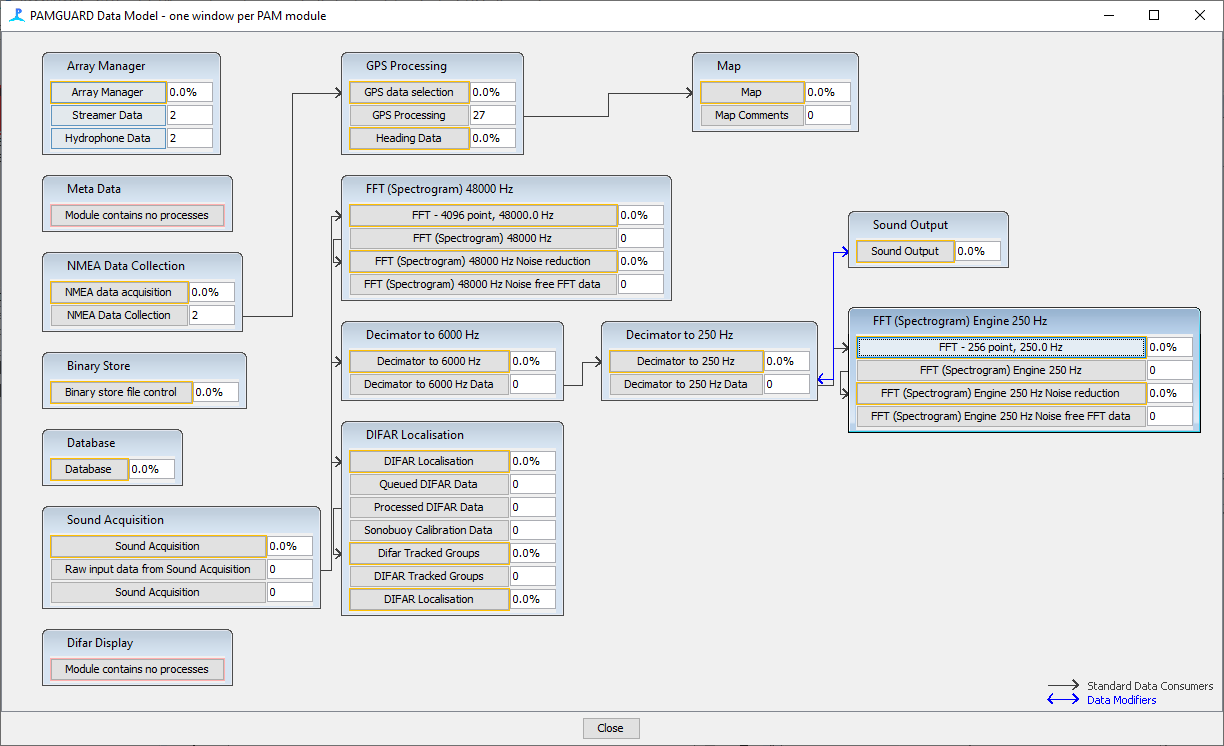Click the value field beside Raw input data

[x=290, y=569]
